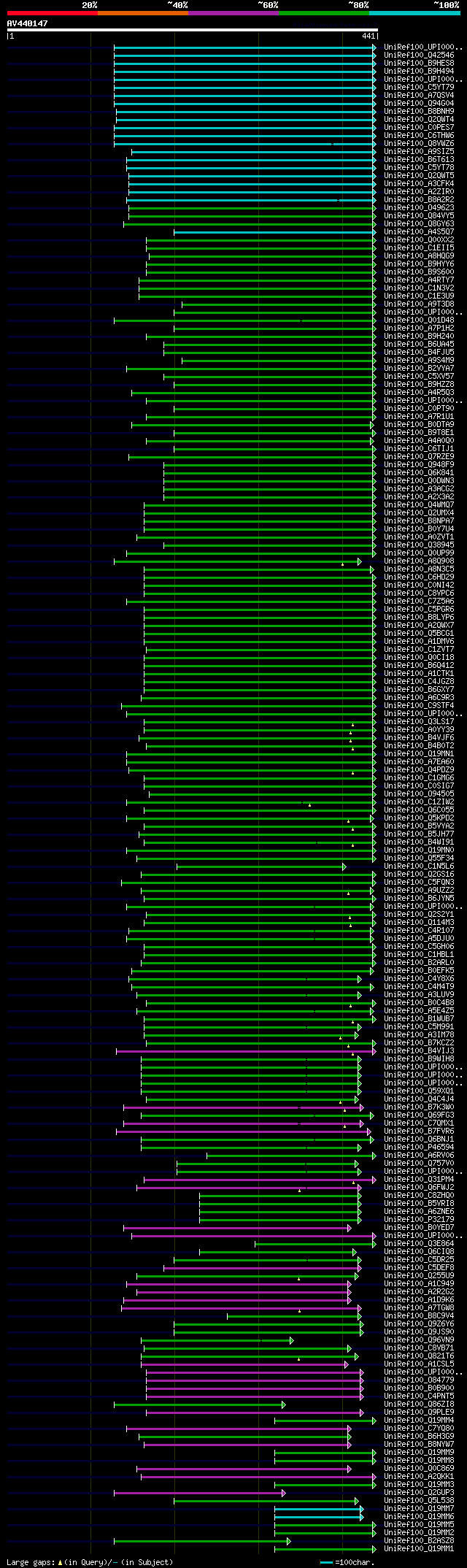The height and width of the screenshot is (1568, 467).
Task: Click the UniRef100_A7P1H2 label
Action: [x=419, y=328]
